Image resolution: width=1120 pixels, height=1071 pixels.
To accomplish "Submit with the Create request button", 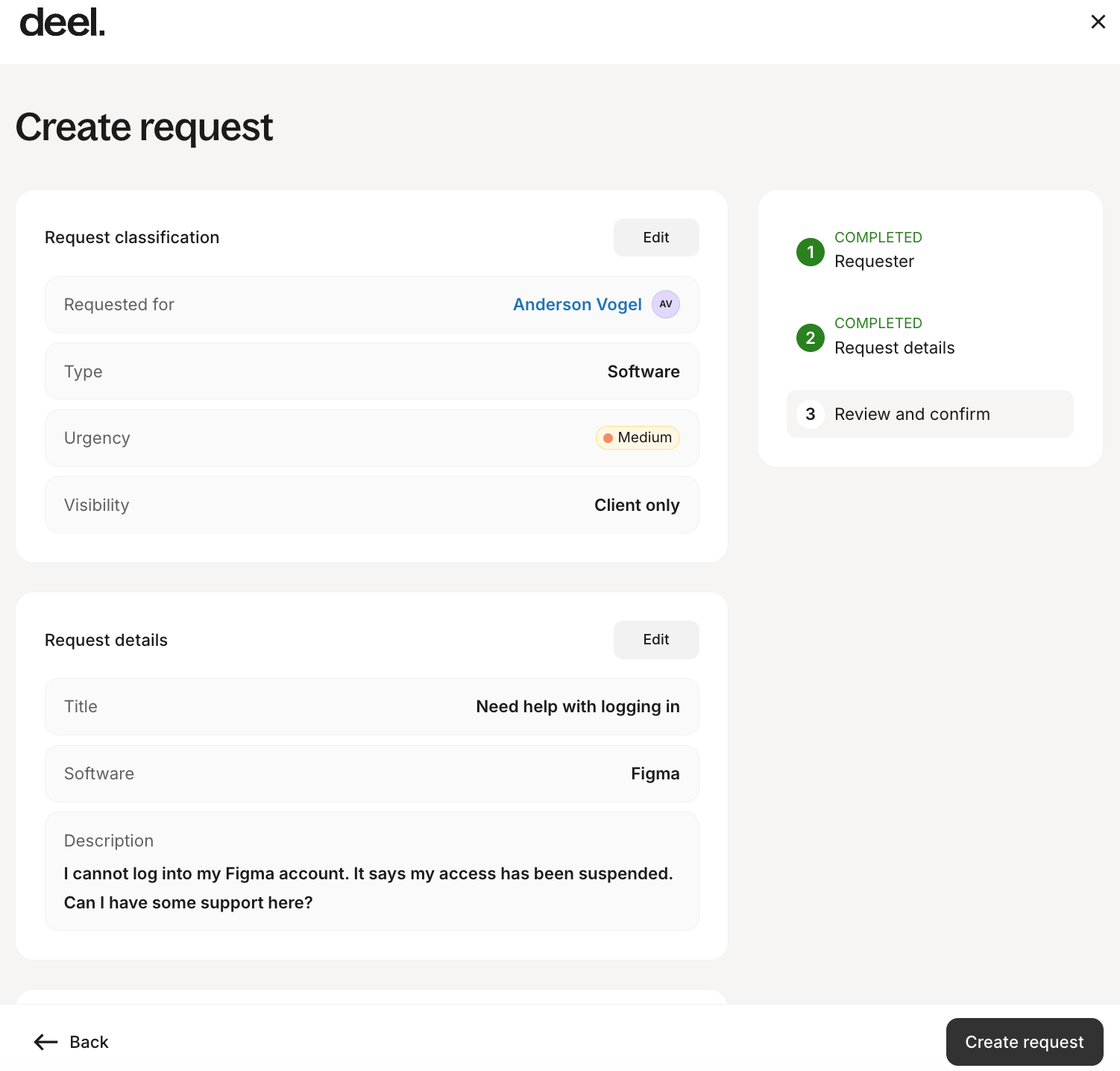I will coord(1024,1042).
